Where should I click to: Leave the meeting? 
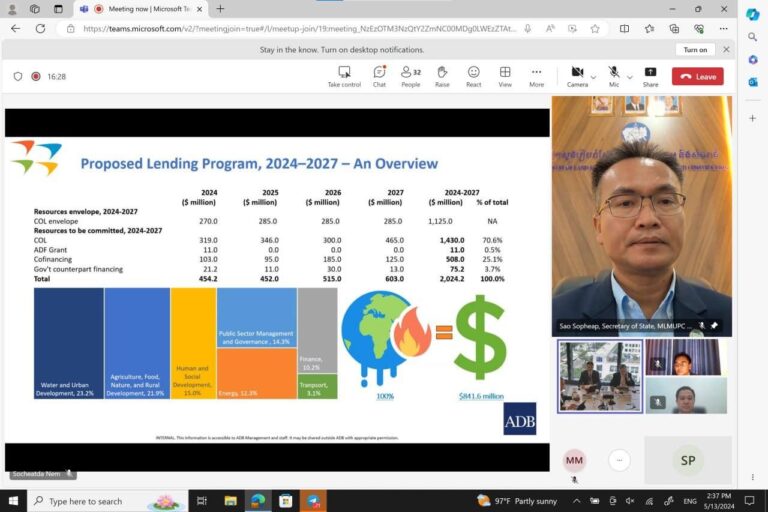point(697,76)
